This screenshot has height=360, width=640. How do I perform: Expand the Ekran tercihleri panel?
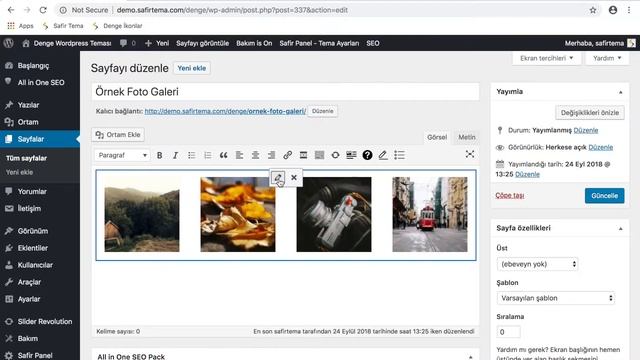[547, 58]
